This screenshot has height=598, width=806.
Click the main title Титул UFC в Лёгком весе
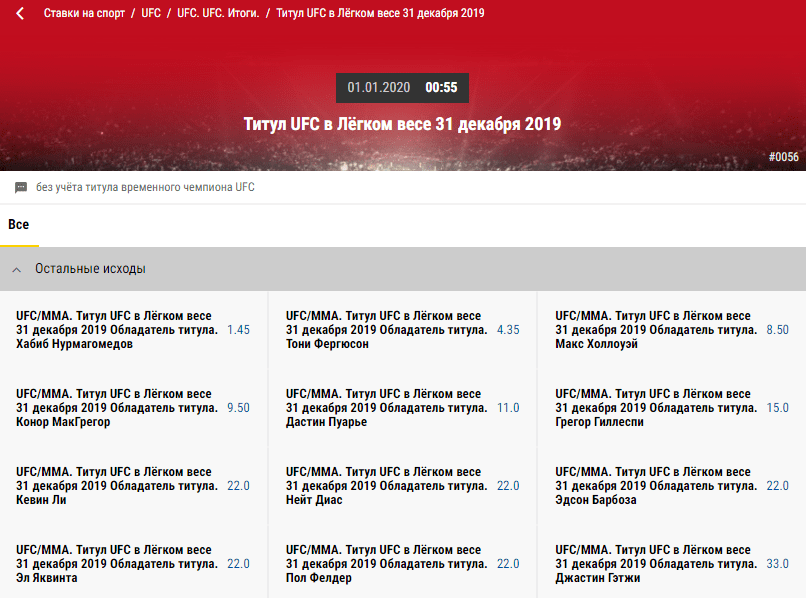point(402,124)
